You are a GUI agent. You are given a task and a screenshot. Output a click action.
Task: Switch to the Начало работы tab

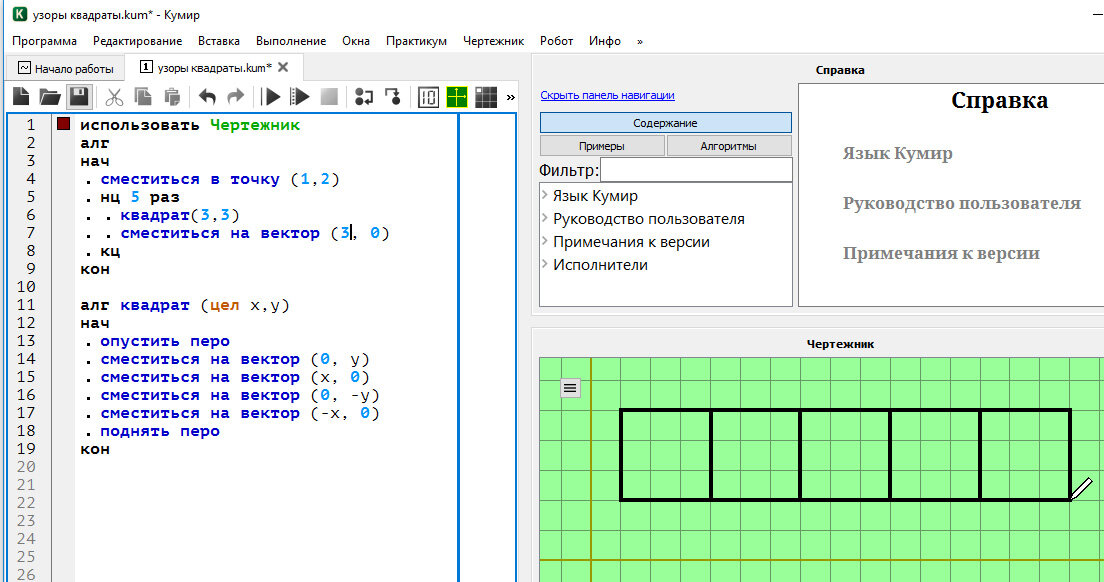pyautogui.click(x=65, y=68)
